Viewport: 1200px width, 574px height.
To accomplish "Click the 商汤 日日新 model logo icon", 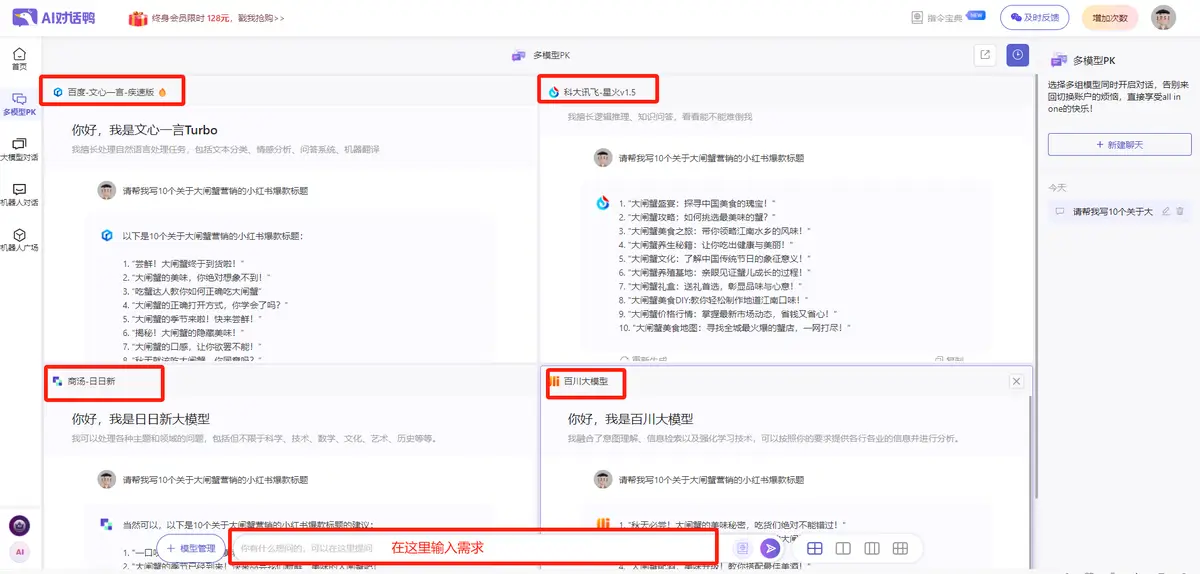I will point(58,381).
